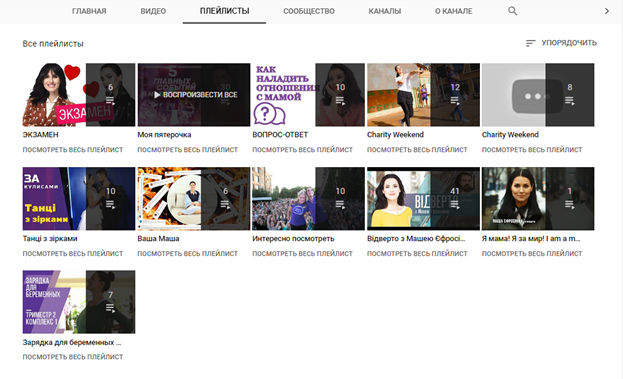Click ПОСМОТРЕТЬ ВЕСЬ ПЛЕЙЛИСТ under ЭКЗАМЕН

click(73, 150)
